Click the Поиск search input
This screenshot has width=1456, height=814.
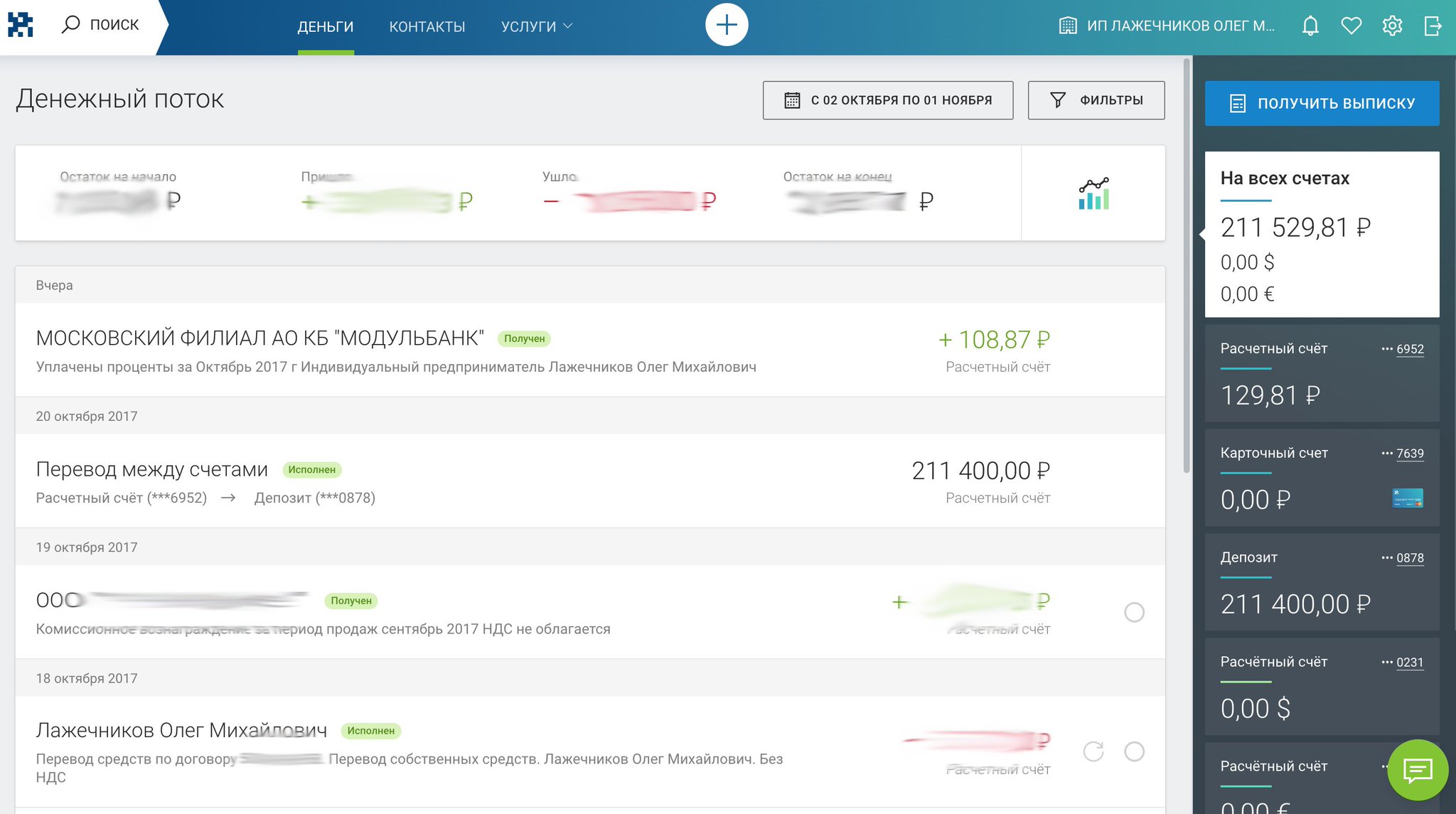coord(114,24)
